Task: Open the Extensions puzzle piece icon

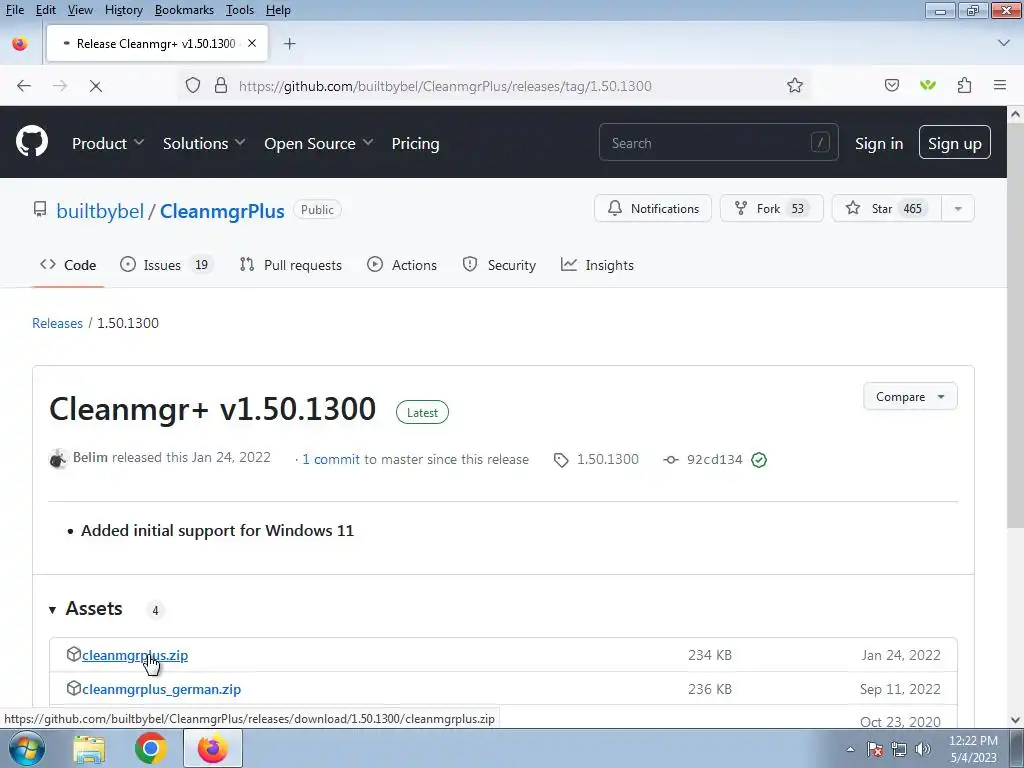Action: (x=964, y=86)
